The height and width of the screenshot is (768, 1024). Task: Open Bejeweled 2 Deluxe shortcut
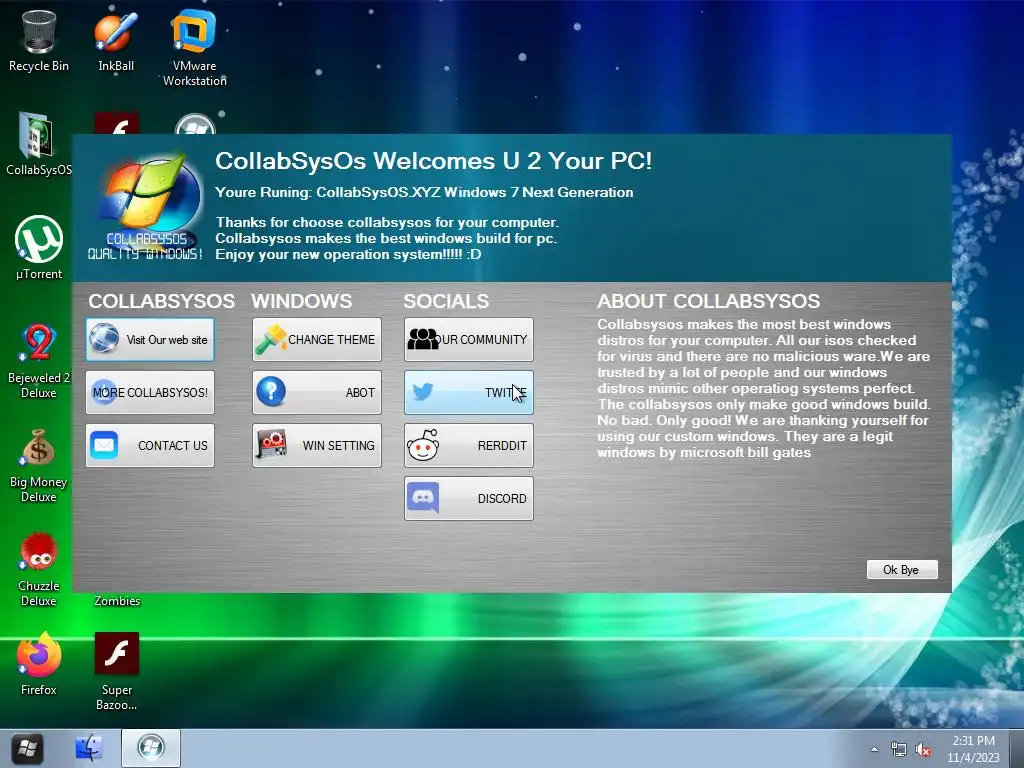pos(39,360)
